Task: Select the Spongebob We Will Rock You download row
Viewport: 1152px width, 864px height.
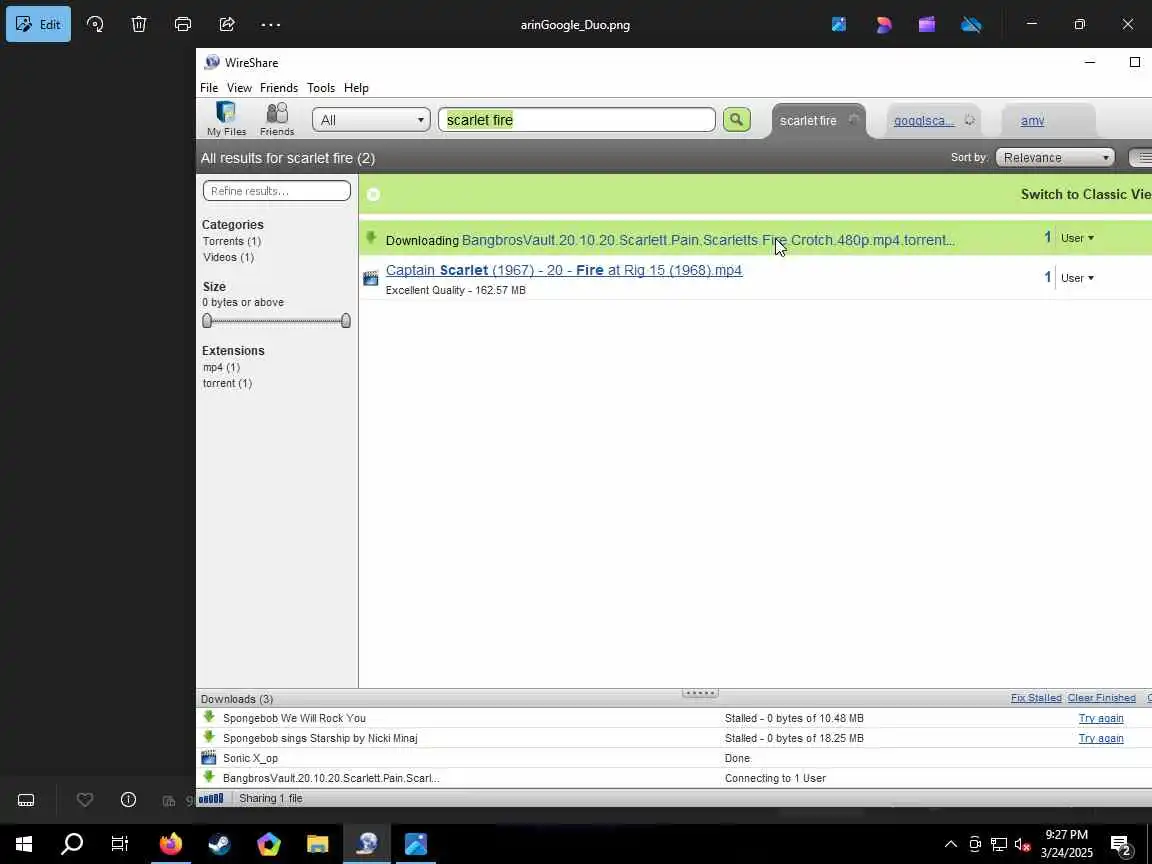Action: point(674,719)
